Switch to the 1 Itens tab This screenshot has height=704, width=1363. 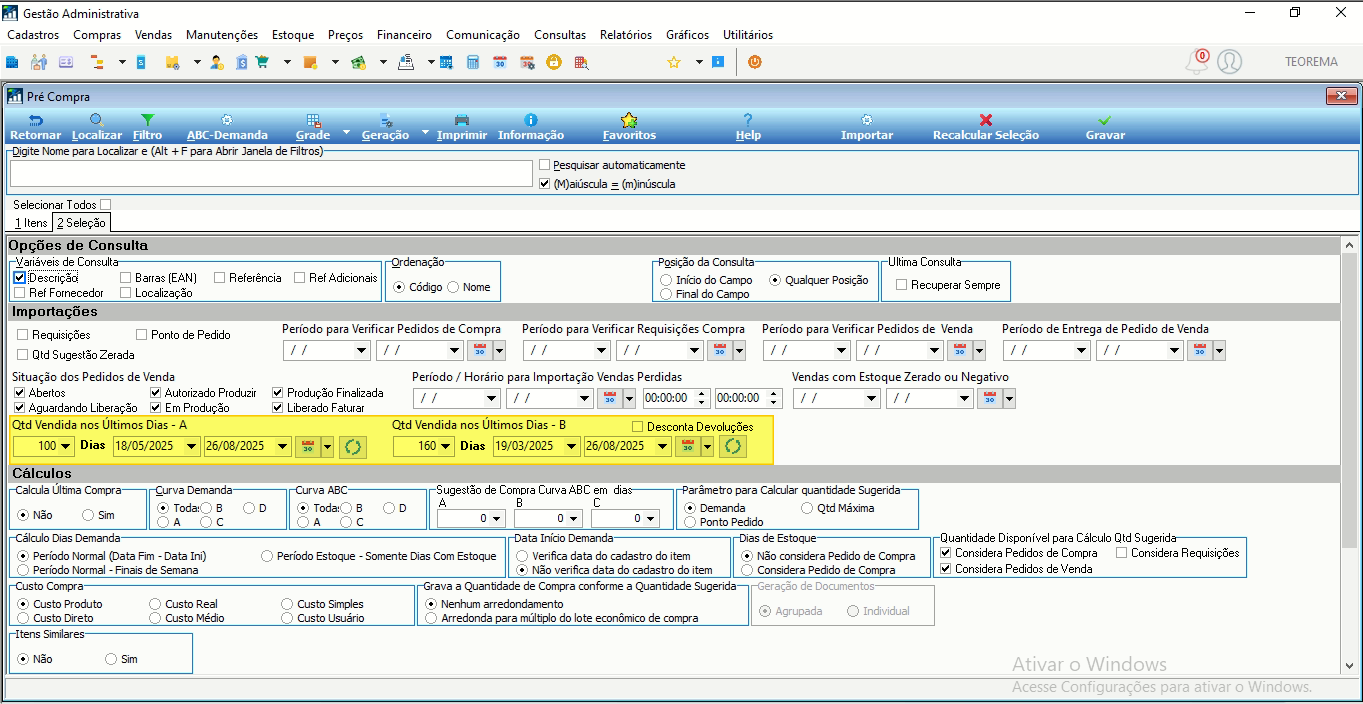click(30, 223)
